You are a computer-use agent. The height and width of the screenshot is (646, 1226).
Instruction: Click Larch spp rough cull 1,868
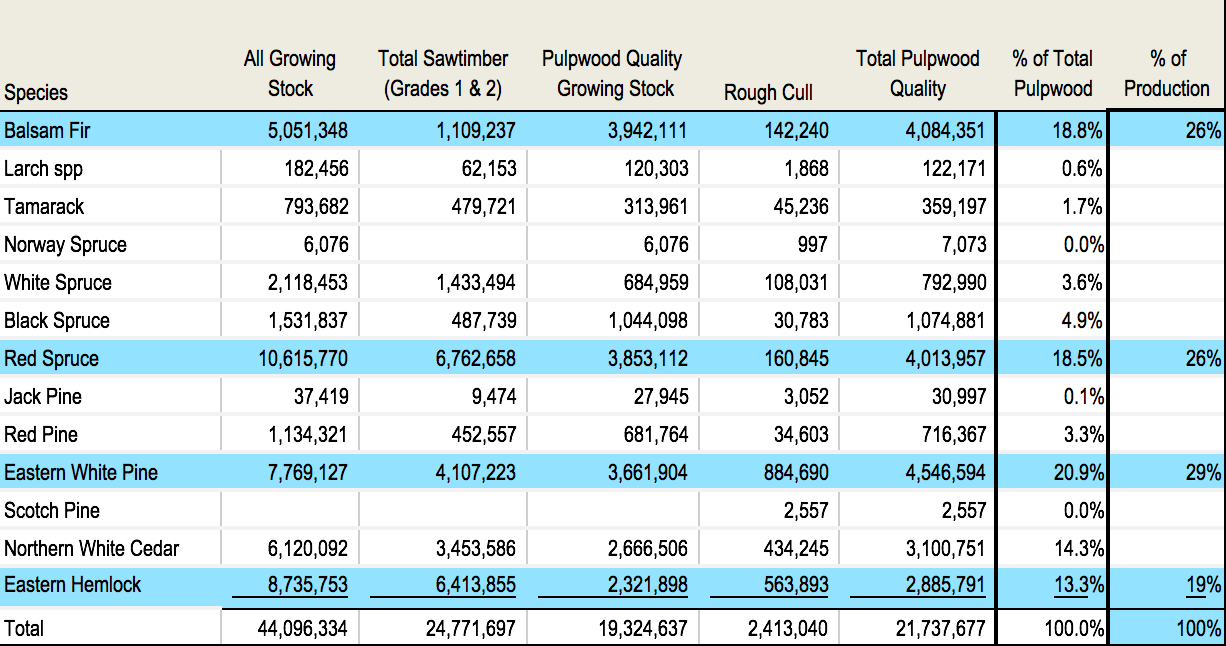(x=805, y=169)
